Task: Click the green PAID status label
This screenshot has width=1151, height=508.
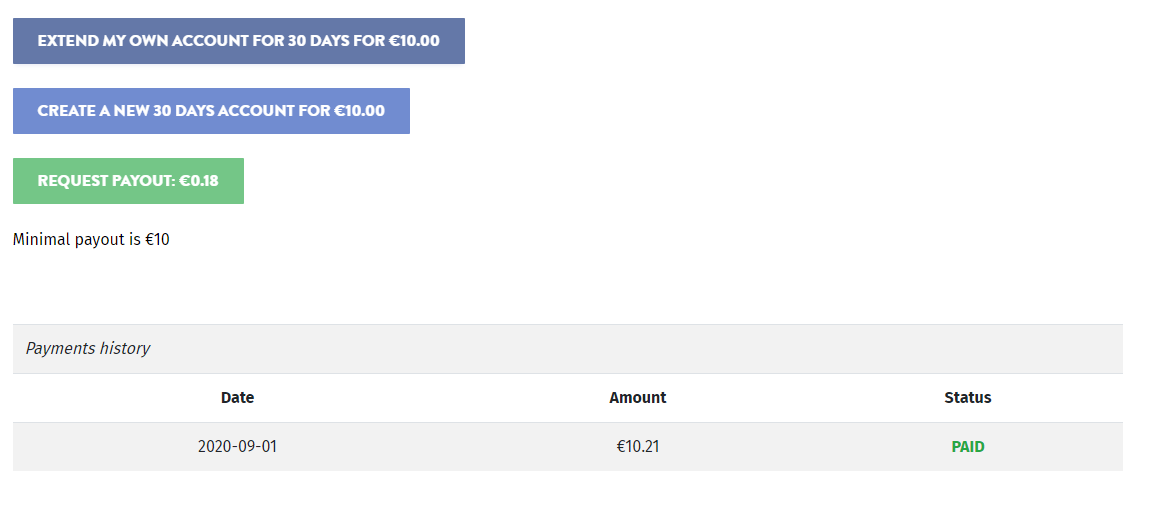Action: pyautogui.click(x=967, y=447)
